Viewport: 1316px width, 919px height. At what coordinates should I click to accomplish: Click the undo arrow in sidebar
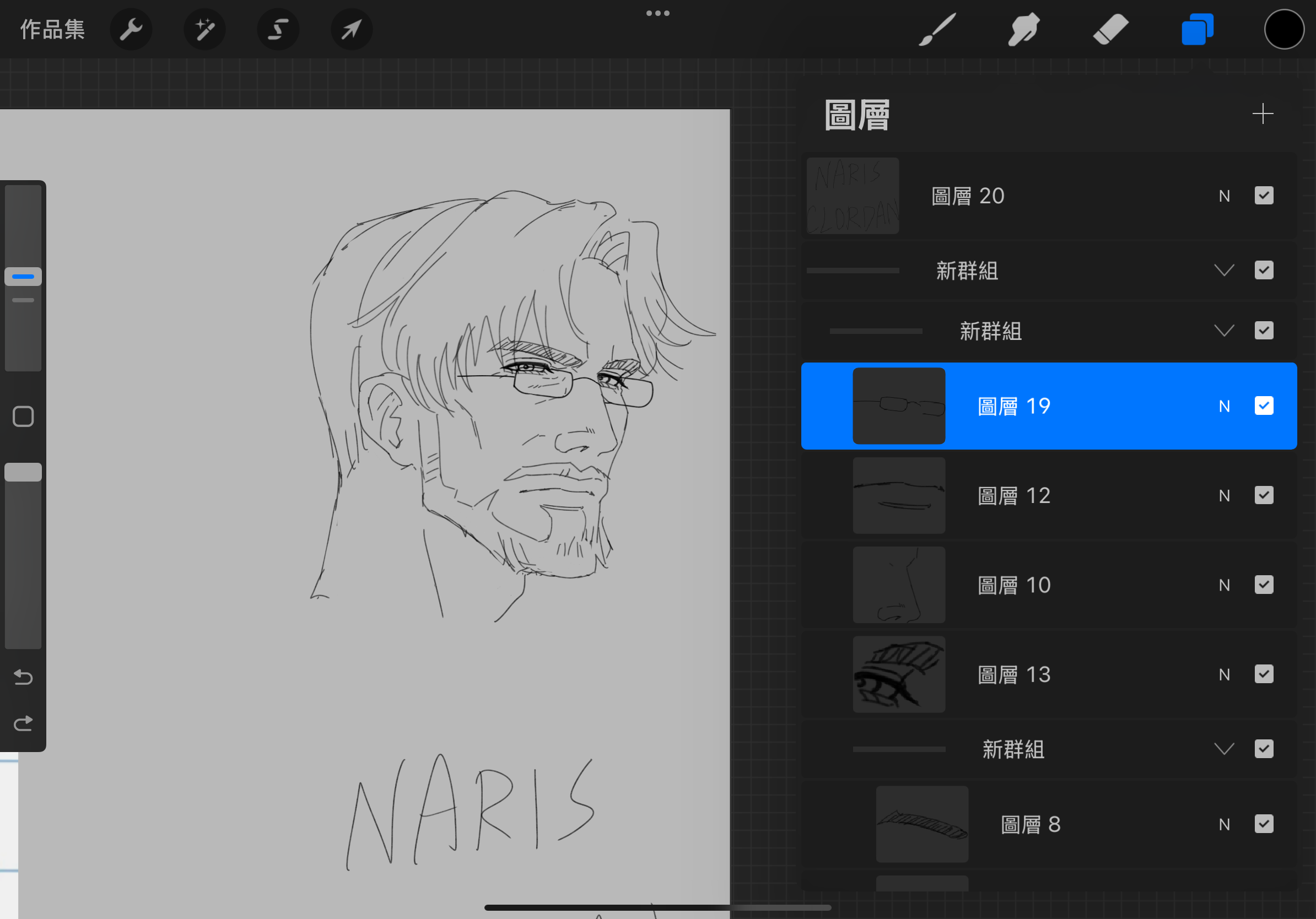(23, 677)
